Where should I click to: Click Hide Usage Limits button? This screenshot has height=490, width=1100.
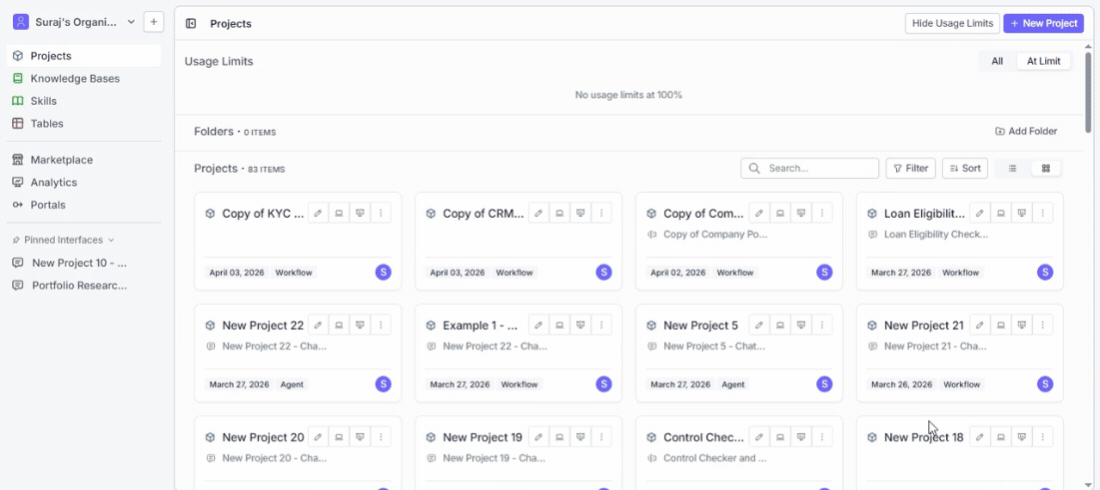coord(952,23)
